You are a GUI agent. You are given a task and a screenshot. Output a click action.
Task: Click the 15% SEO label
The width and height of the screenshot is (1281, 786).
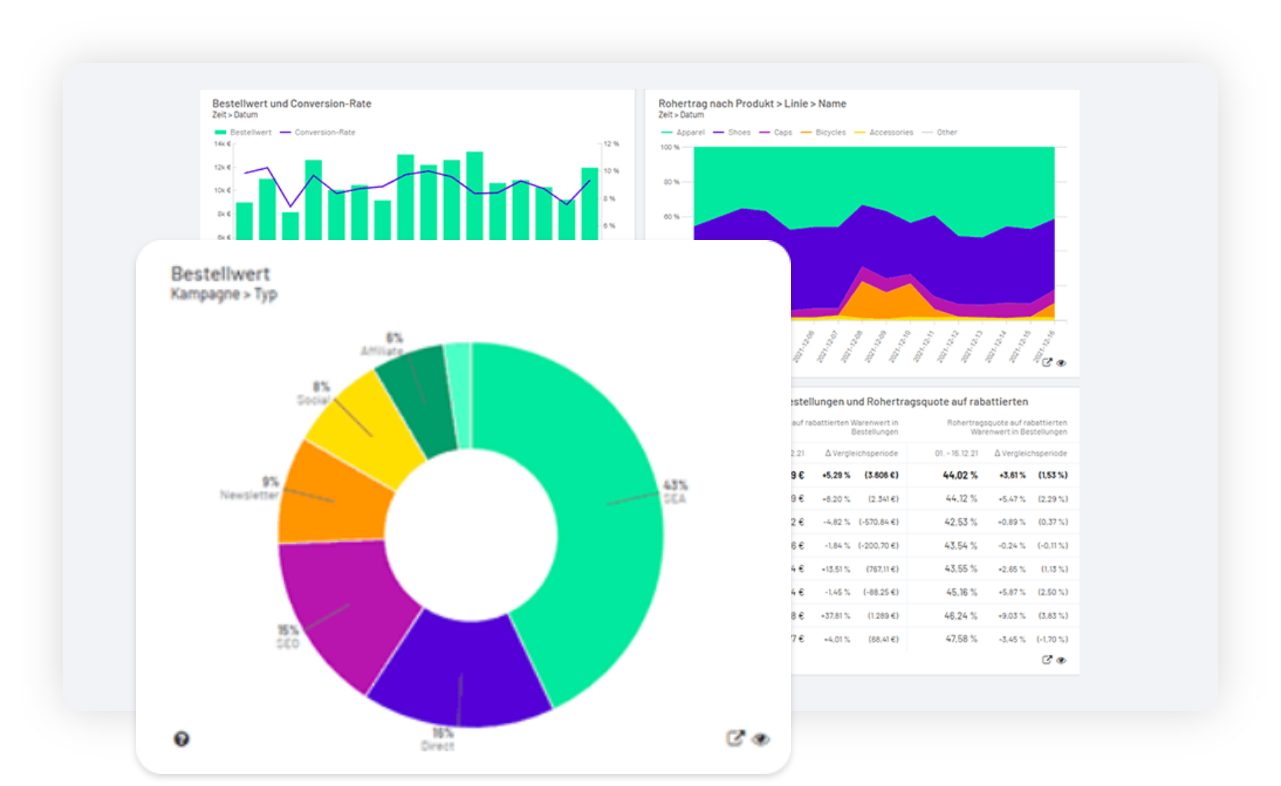coord(288,637)
